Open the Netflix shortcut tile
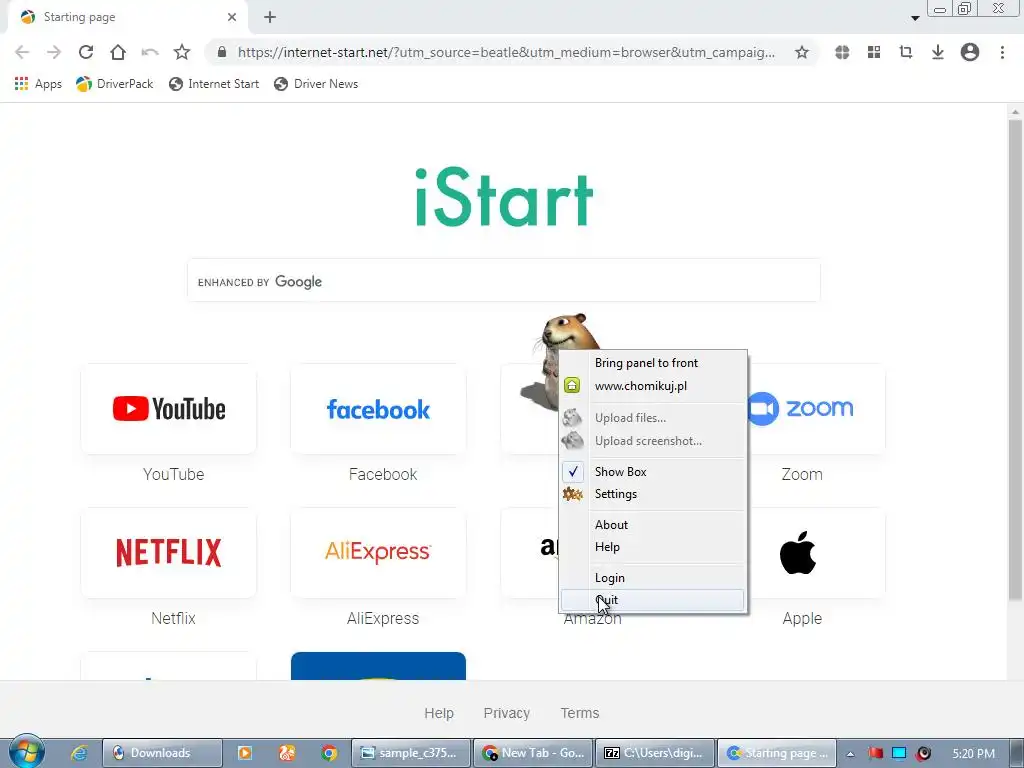 point(168,552)
